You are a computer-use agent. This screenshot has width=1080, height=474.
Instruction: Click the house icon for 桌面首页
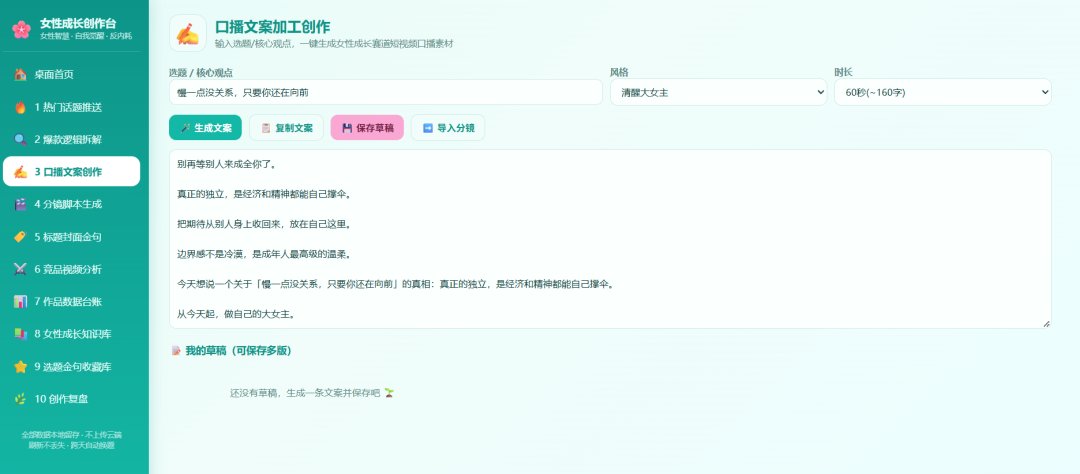coord(21,74)
